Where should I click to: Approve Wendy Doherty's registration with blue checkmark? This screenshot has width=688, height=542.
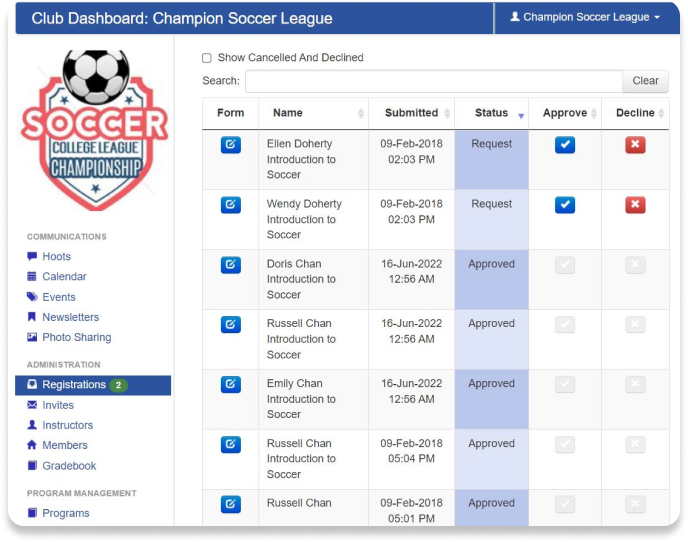(x=565, y=205)
